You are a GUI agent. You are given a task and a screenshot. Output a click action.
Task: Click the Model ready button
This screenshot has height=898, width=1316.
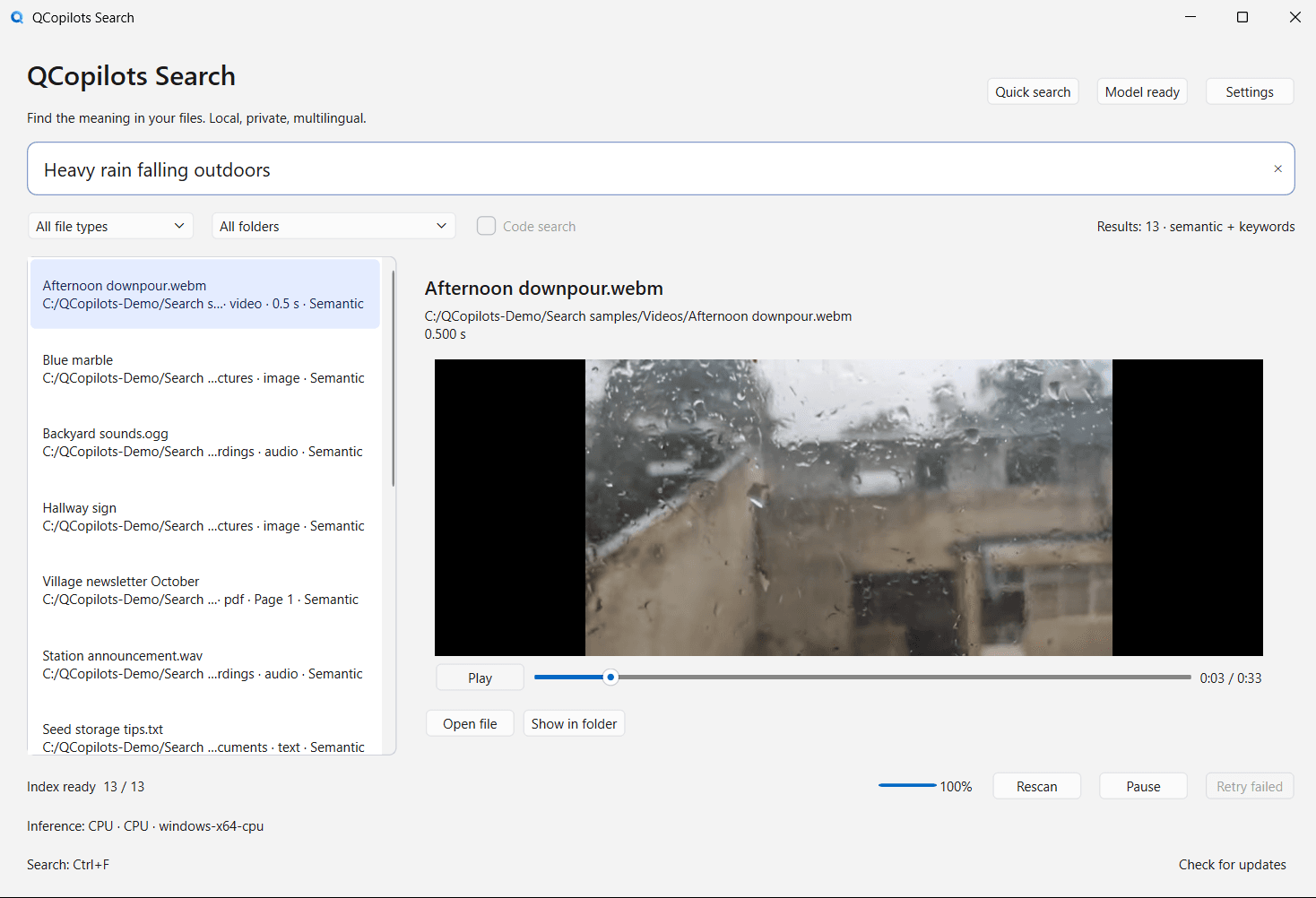coord(1142,91)
